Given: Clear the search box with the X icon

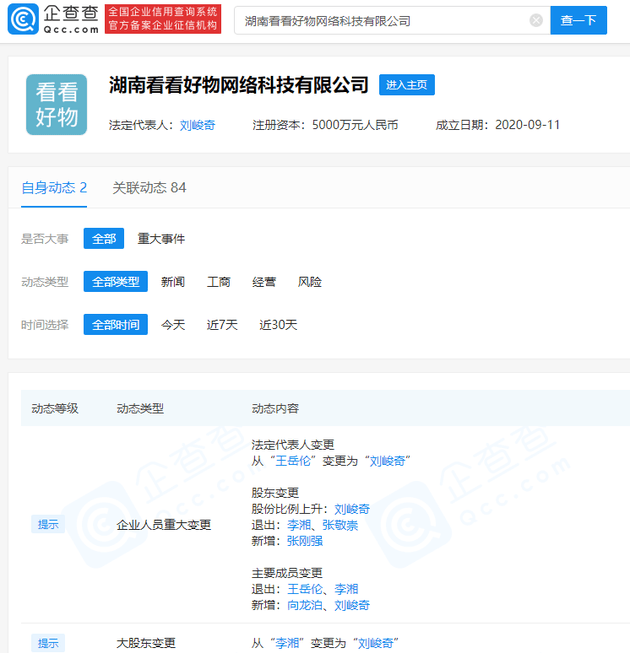Looking at the screenshot, I should pyautogui.click(x=536, y=20).
